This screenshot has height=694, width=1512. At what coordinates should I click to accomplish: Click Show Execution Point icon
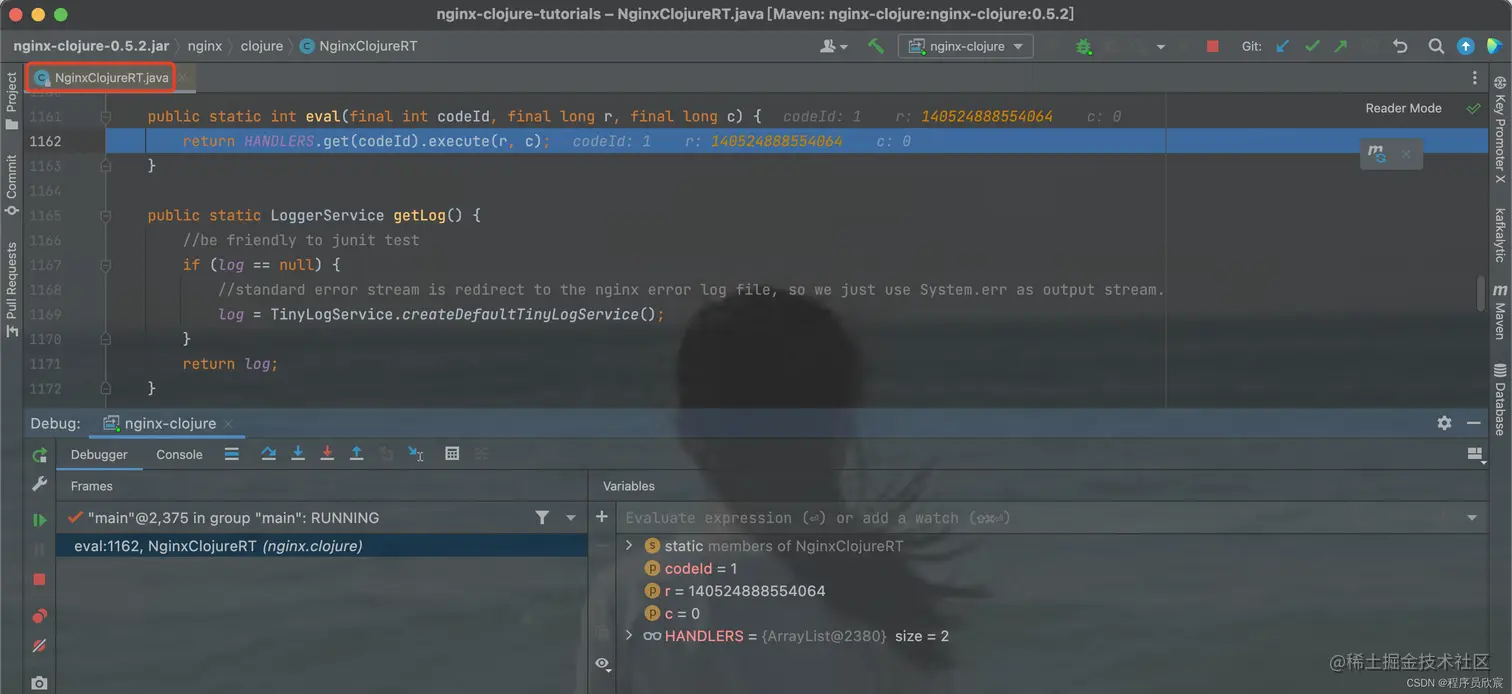232,454
